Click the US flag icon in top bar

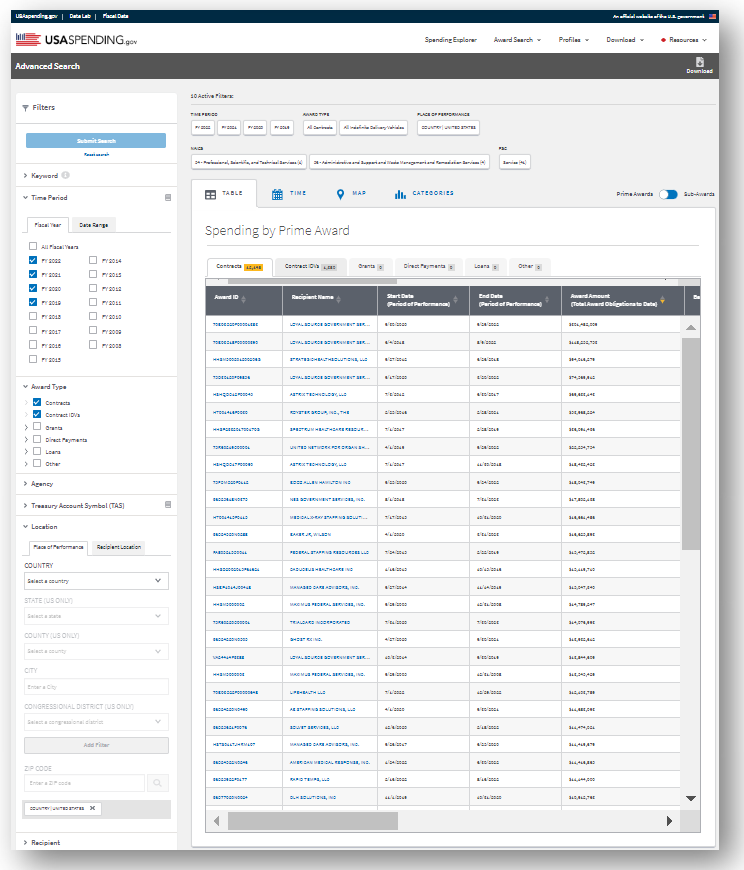coord(712,16)
